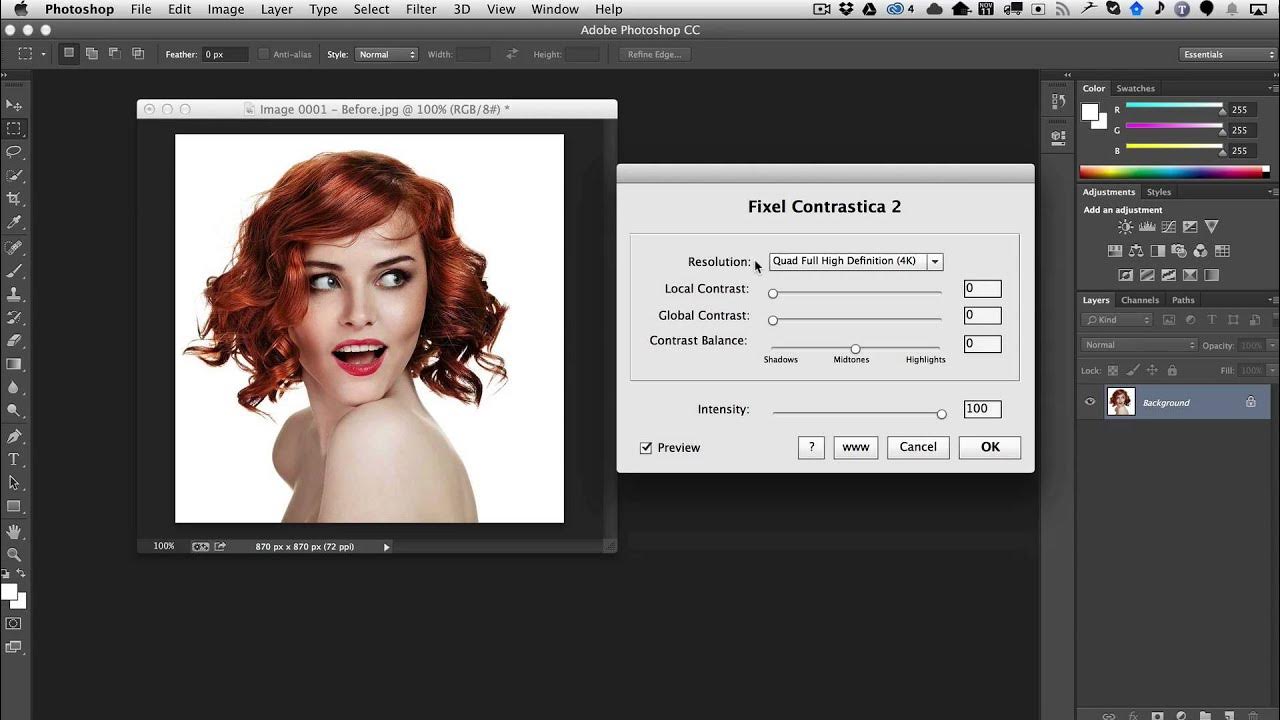Switch to the Channels tab
1280x720 pixels.
coord(1139,300)
